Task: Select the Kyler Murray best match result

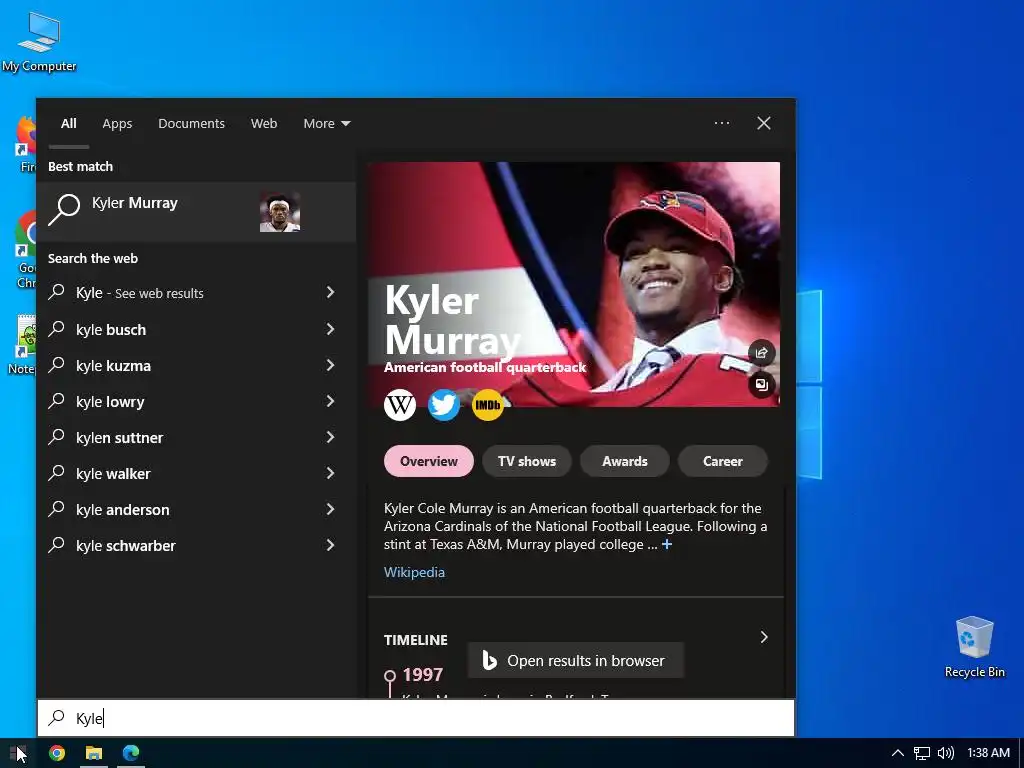Action: (196, 212)
